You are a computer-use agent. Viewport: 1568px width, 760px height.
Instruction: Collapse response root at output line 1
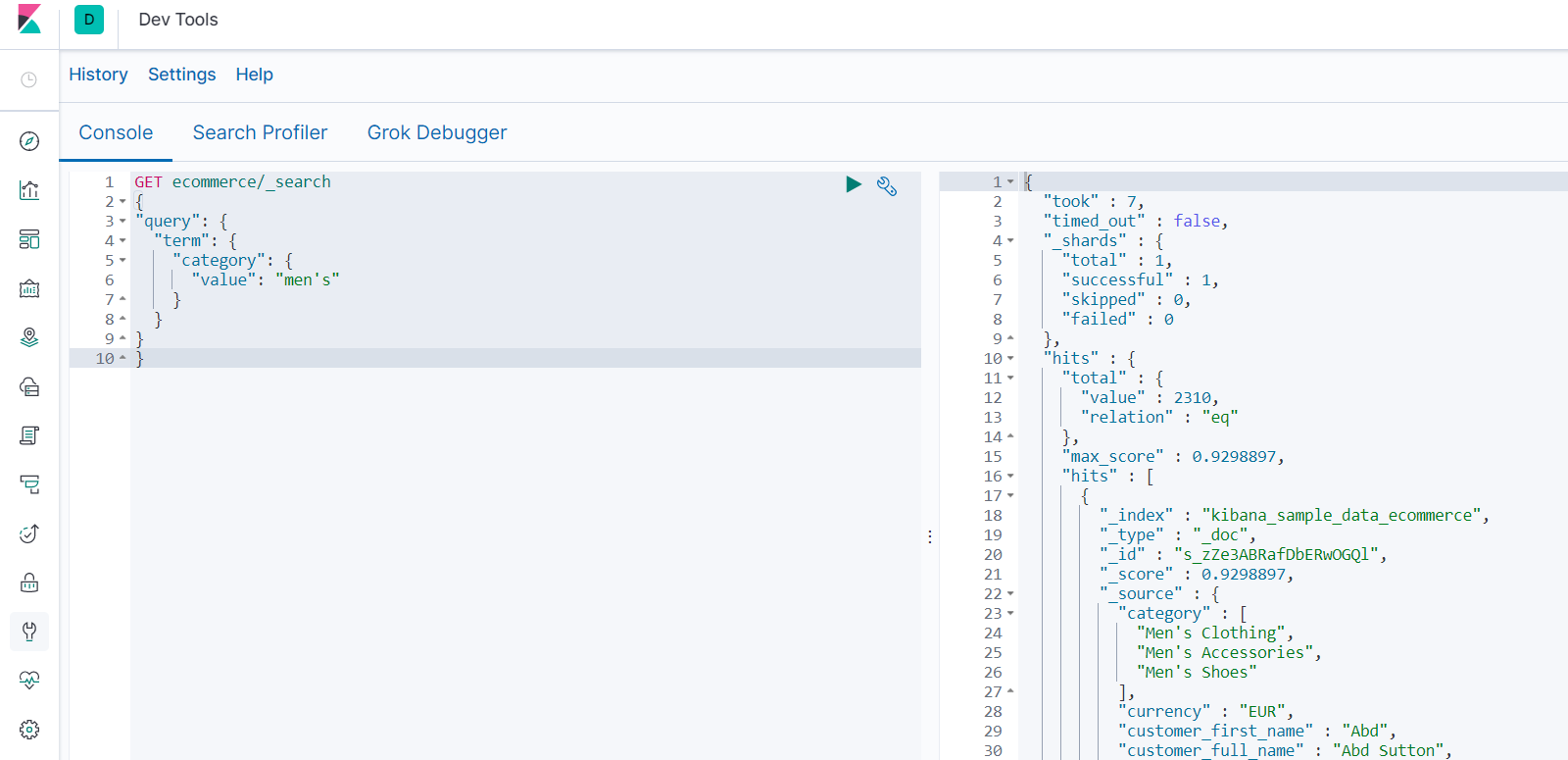pyautogui.click(x=1010, y=182)
